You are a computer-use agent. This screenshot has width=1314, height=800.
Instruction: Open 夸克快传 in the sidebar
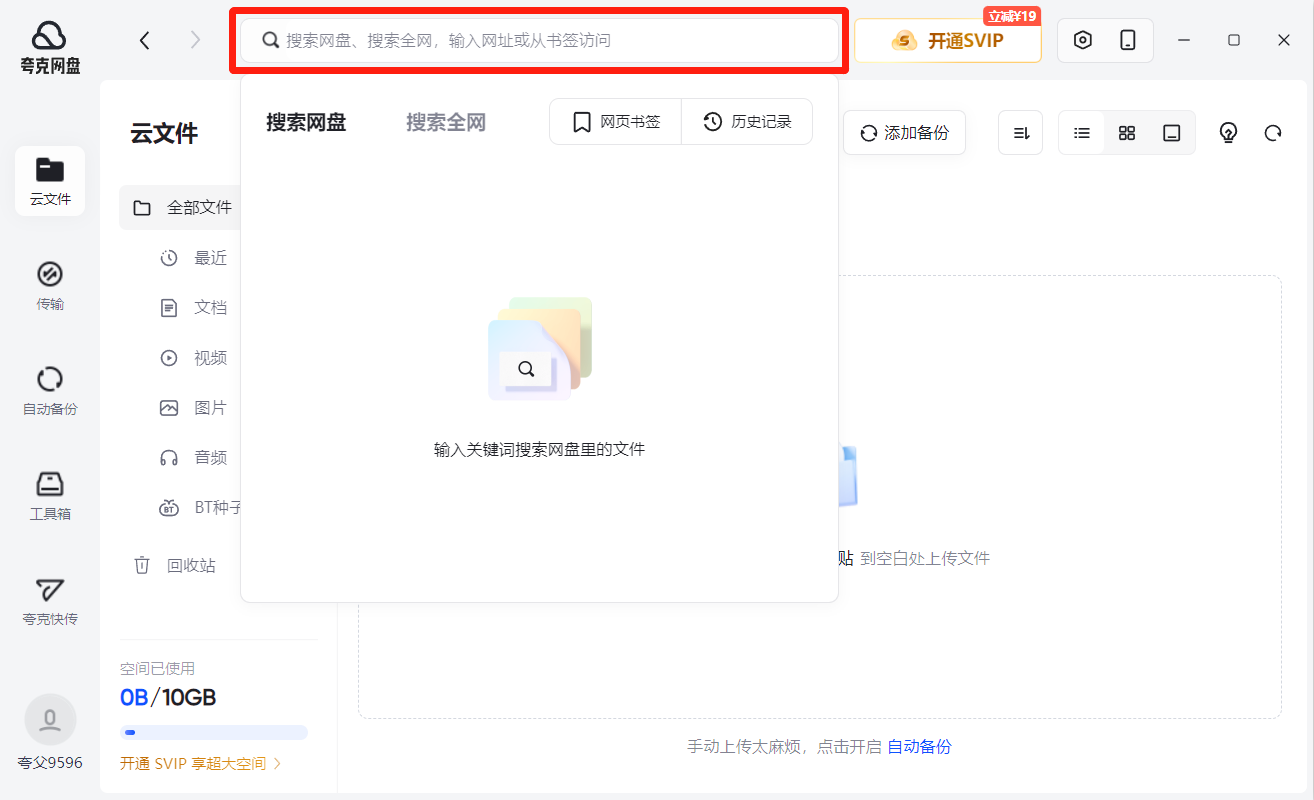[x=50, y=601]
